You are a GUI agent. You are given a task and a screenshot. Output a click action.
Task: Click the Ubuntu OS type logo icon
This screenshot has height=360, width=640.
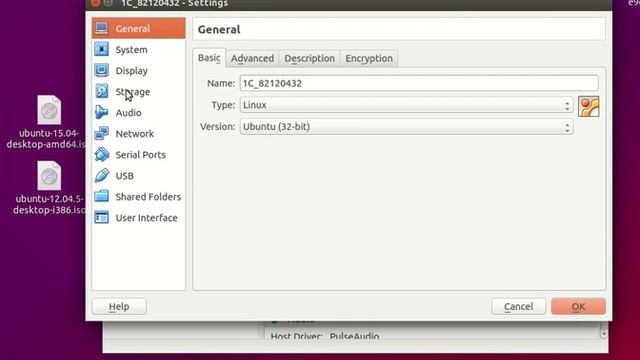pos(589,107)
